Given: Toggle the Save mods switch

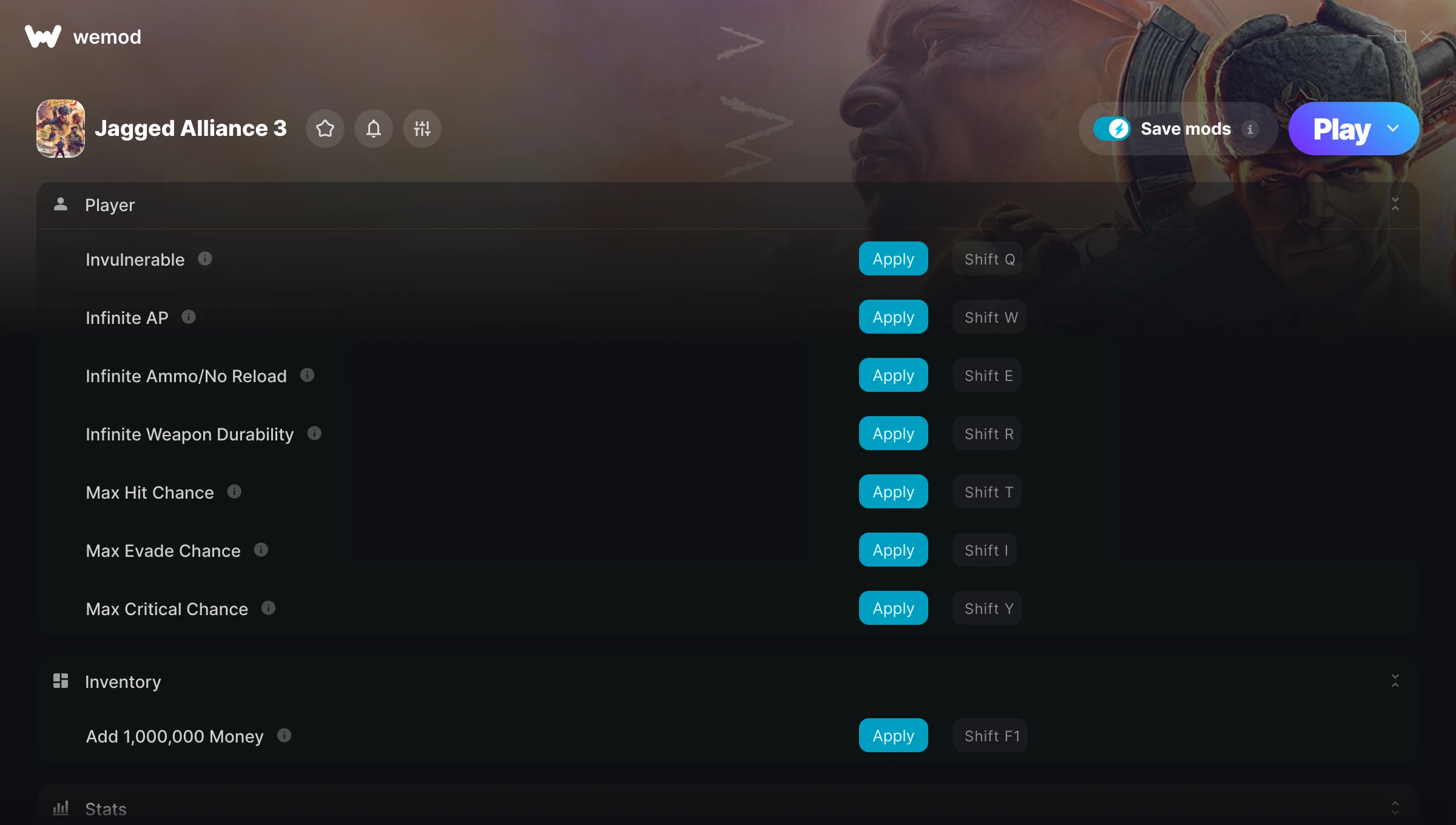Looking at the screenshot, I should [1111, 129].
